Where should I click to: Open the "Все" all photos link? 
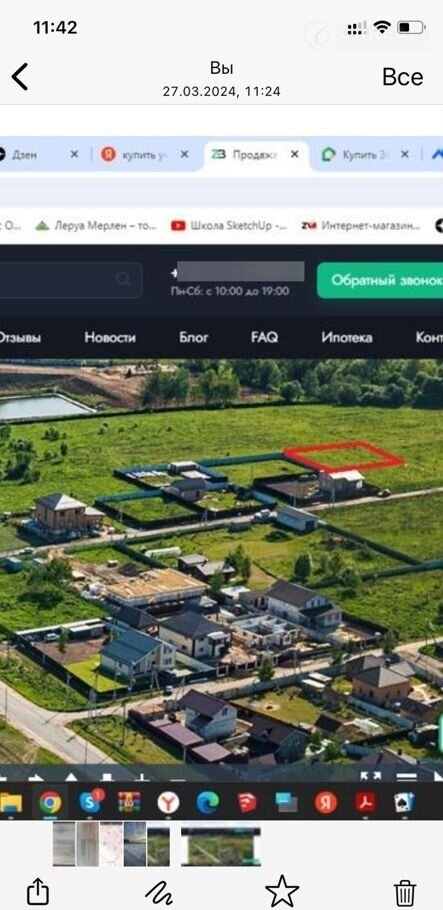coord(402,77)
